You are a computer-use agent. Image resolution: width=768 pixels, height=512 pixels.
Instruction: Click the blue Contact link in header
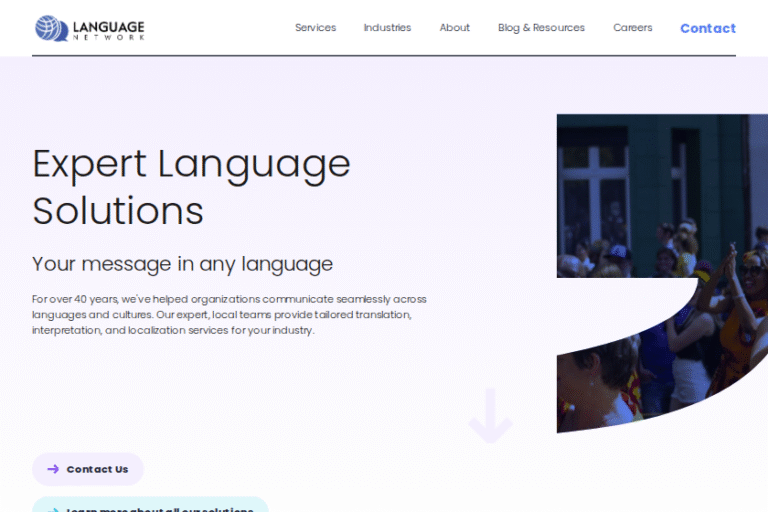coord(707,28)
